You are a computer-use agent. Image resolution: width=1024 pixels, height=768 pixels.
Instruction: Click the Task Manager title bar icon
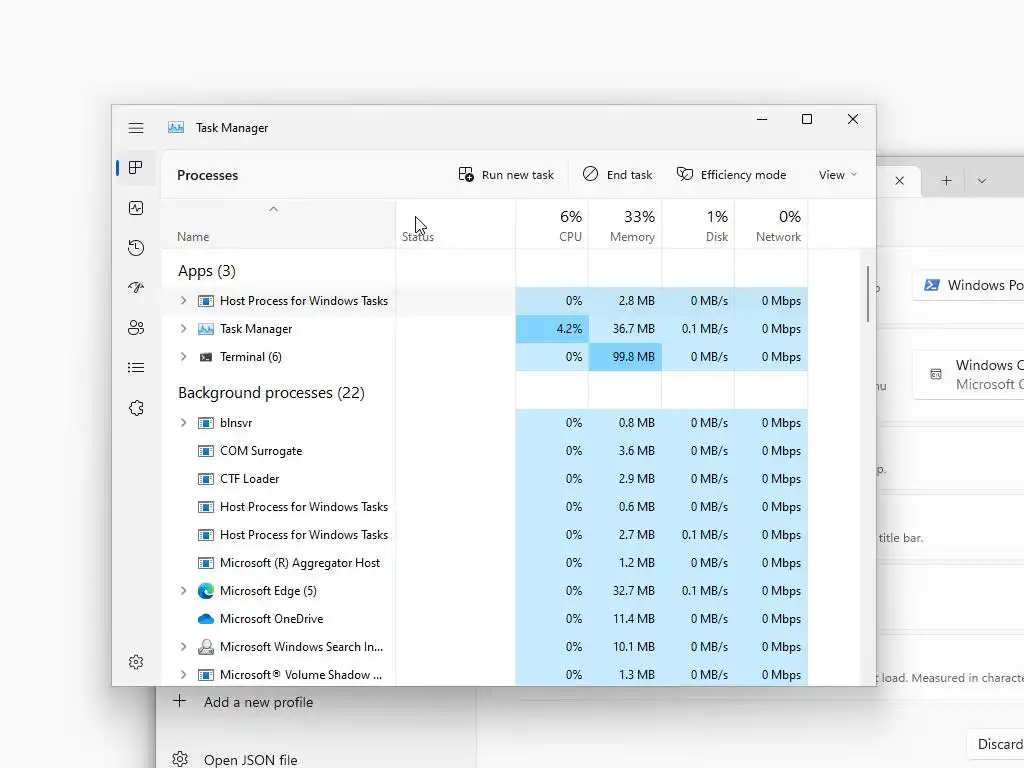(176, 127)
